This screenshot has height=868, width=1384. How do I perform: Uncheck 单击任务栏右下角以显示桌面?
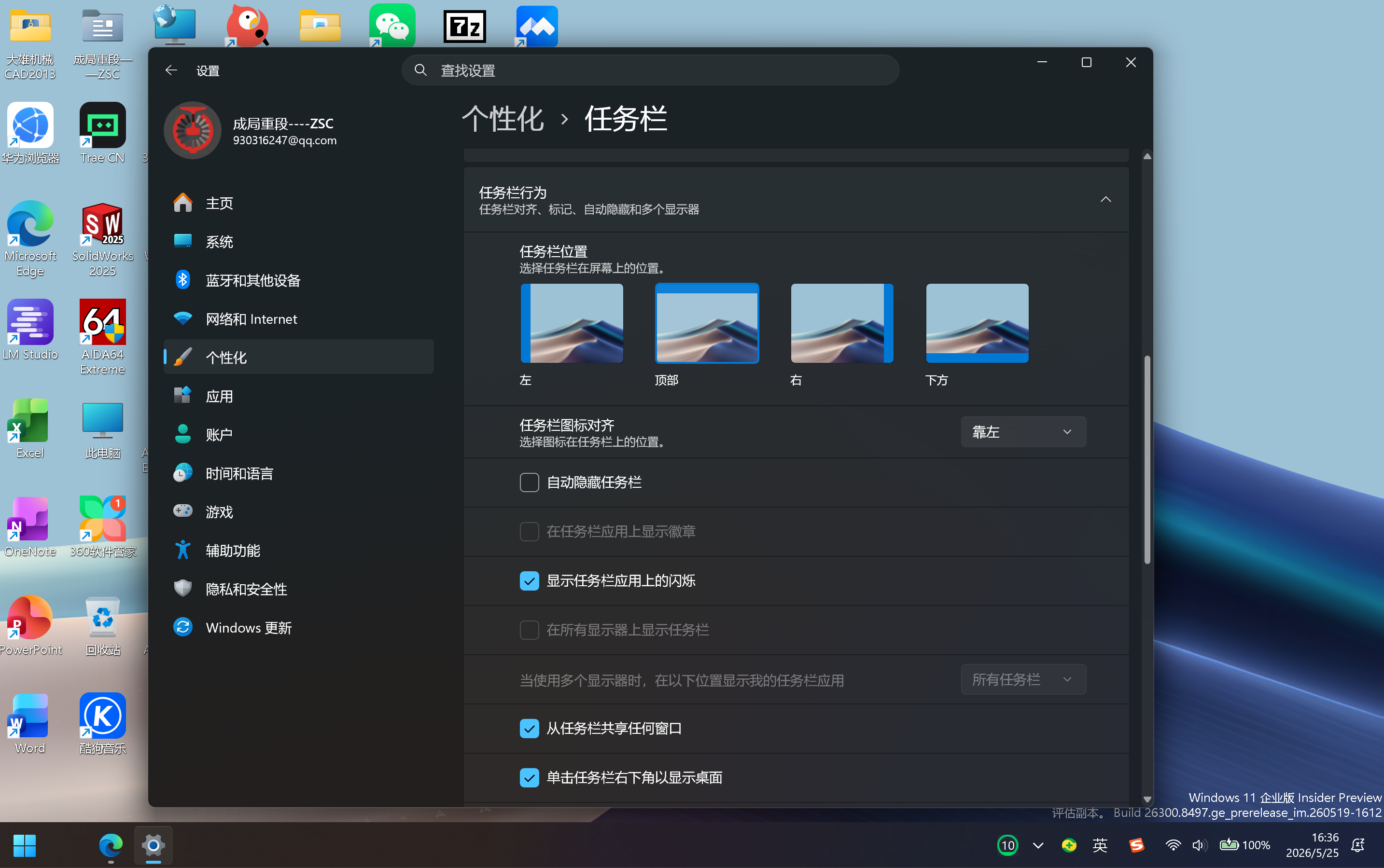click(529, 778)
